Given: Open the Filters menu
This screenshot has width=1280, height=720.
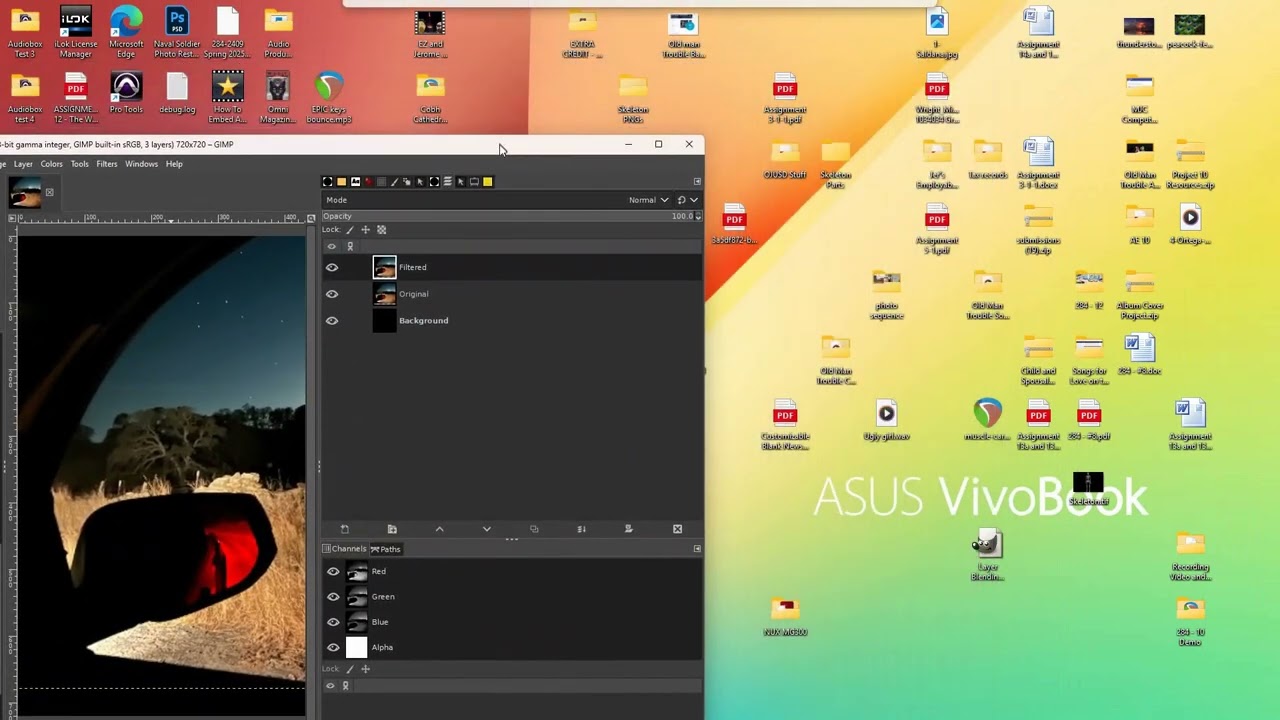Looking at the screenshot, I should click(x=107, y=164).
